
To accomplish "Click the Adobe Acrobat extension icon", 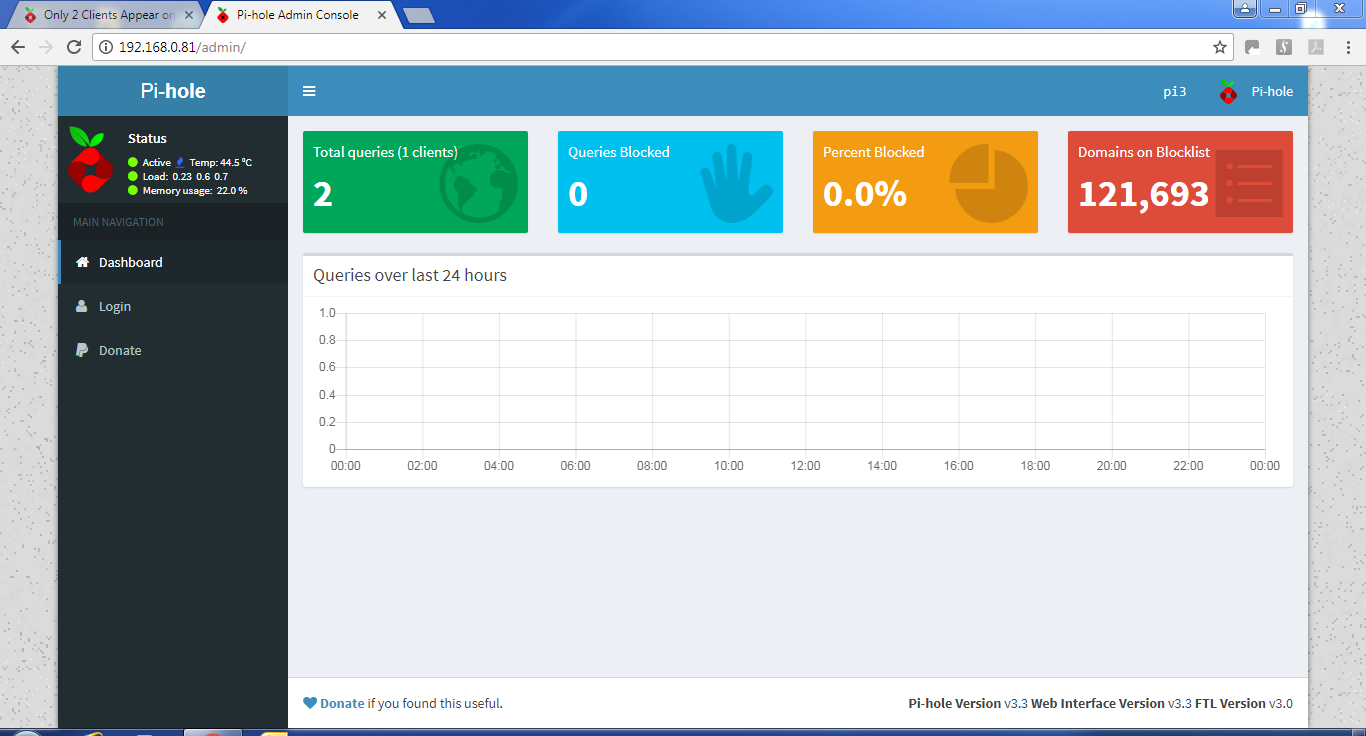I will pos(1317,47).
